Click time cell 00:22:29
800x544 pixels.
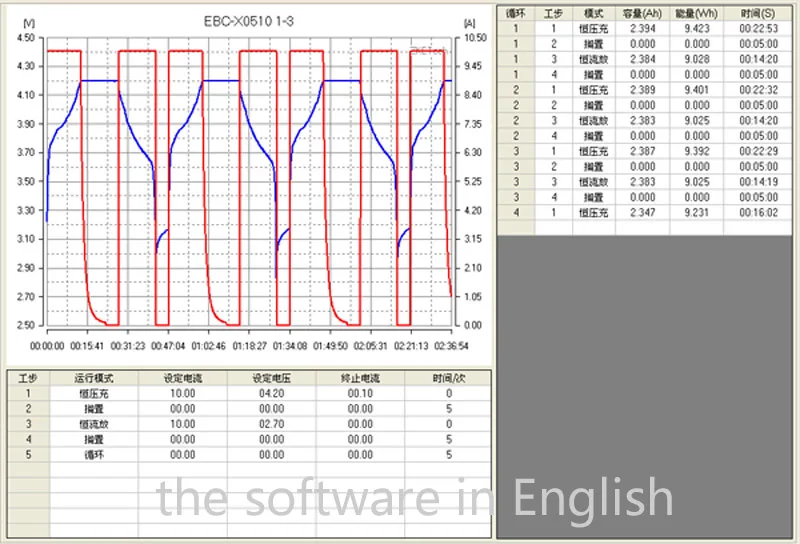coord(758,151)
